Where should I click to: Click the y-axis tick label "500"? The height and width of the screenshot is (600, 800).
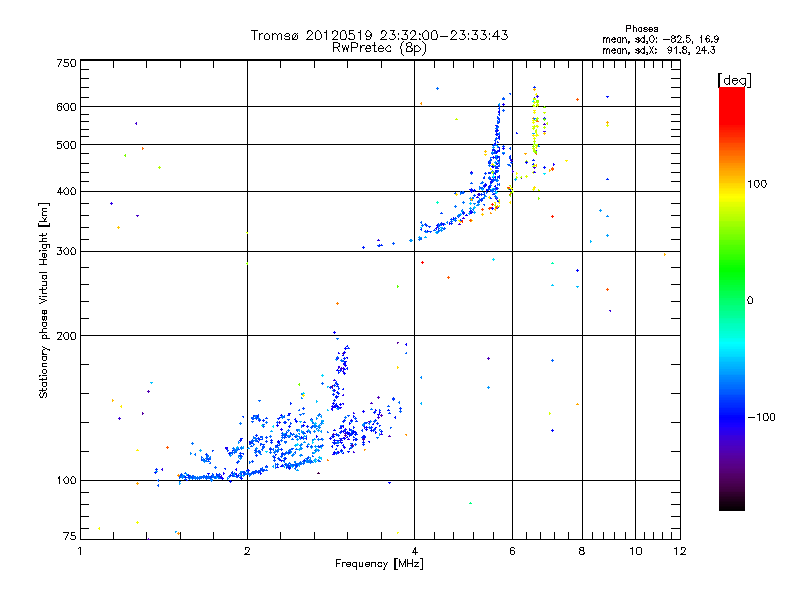pyautogui.click(x=66, y=145)
